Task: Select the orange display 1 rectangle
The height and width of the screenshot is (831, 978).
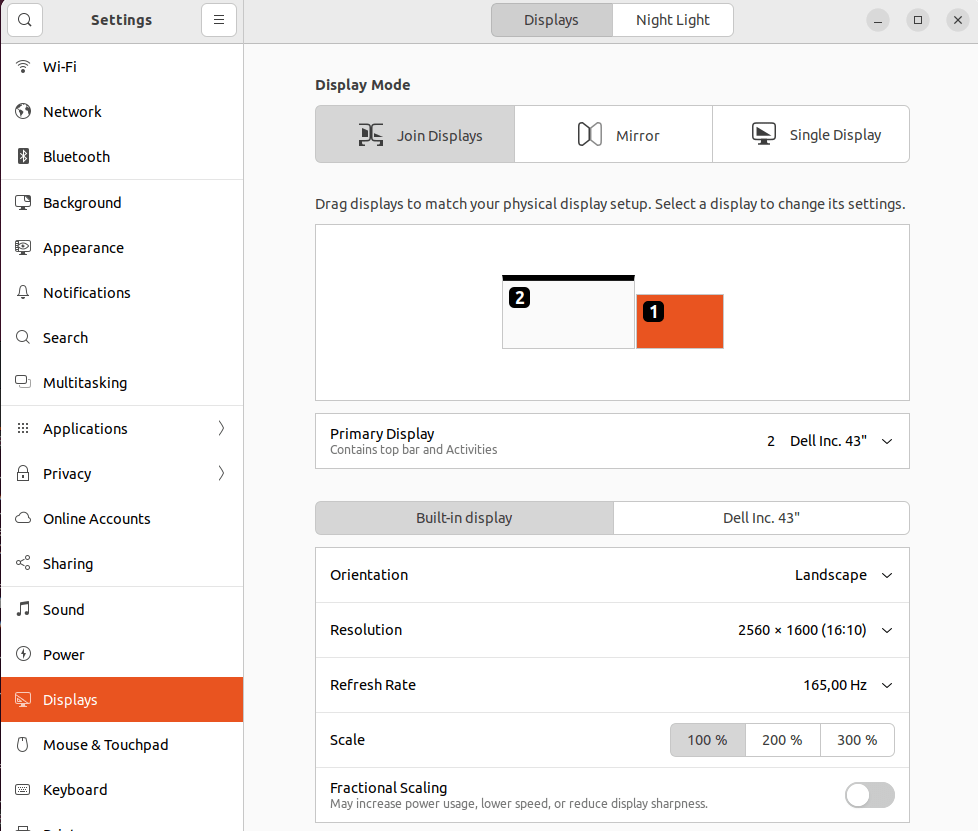Action: (680, 321)
